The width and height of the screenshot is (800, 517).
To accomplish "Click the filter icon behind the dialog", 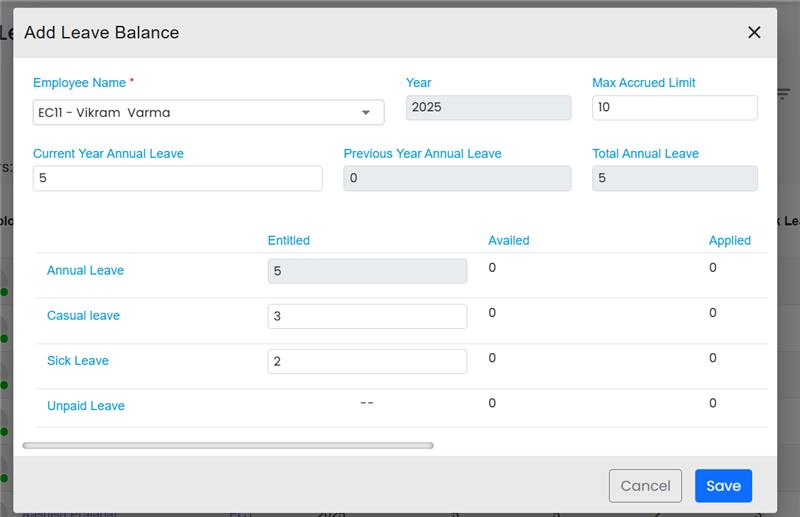I will point(783,94).
